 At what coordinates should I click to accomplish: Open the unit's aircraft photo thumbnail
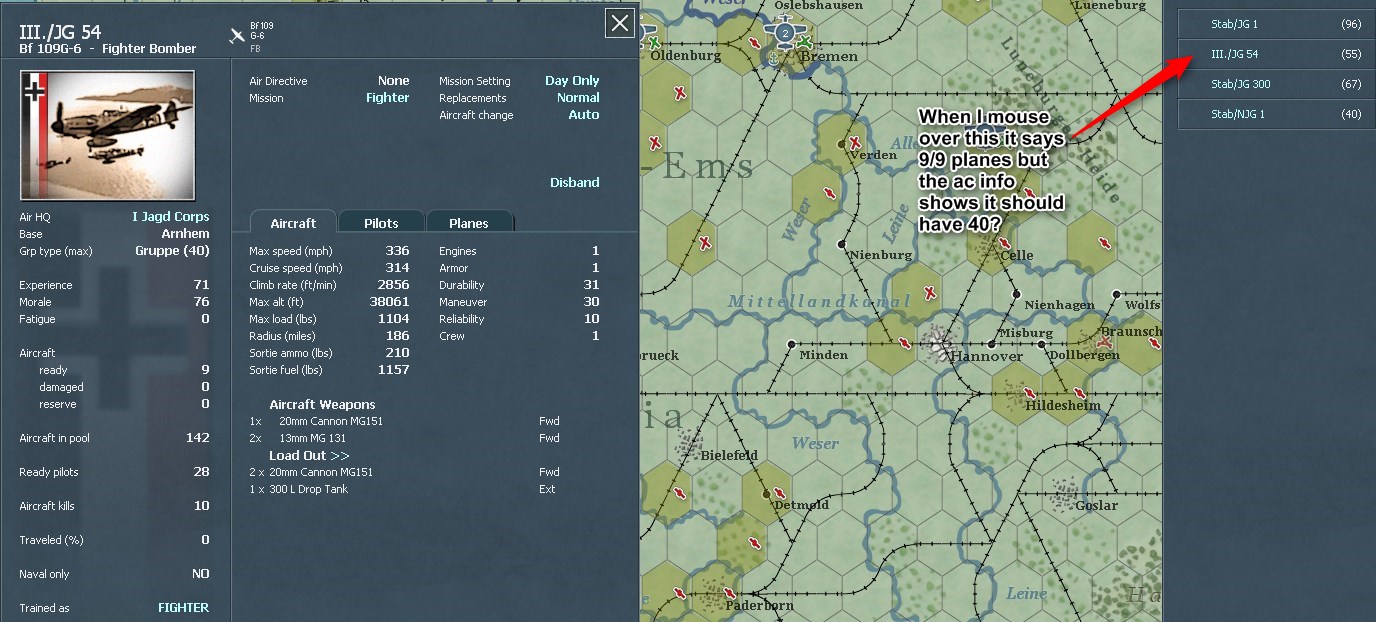(x=108, y=135)
